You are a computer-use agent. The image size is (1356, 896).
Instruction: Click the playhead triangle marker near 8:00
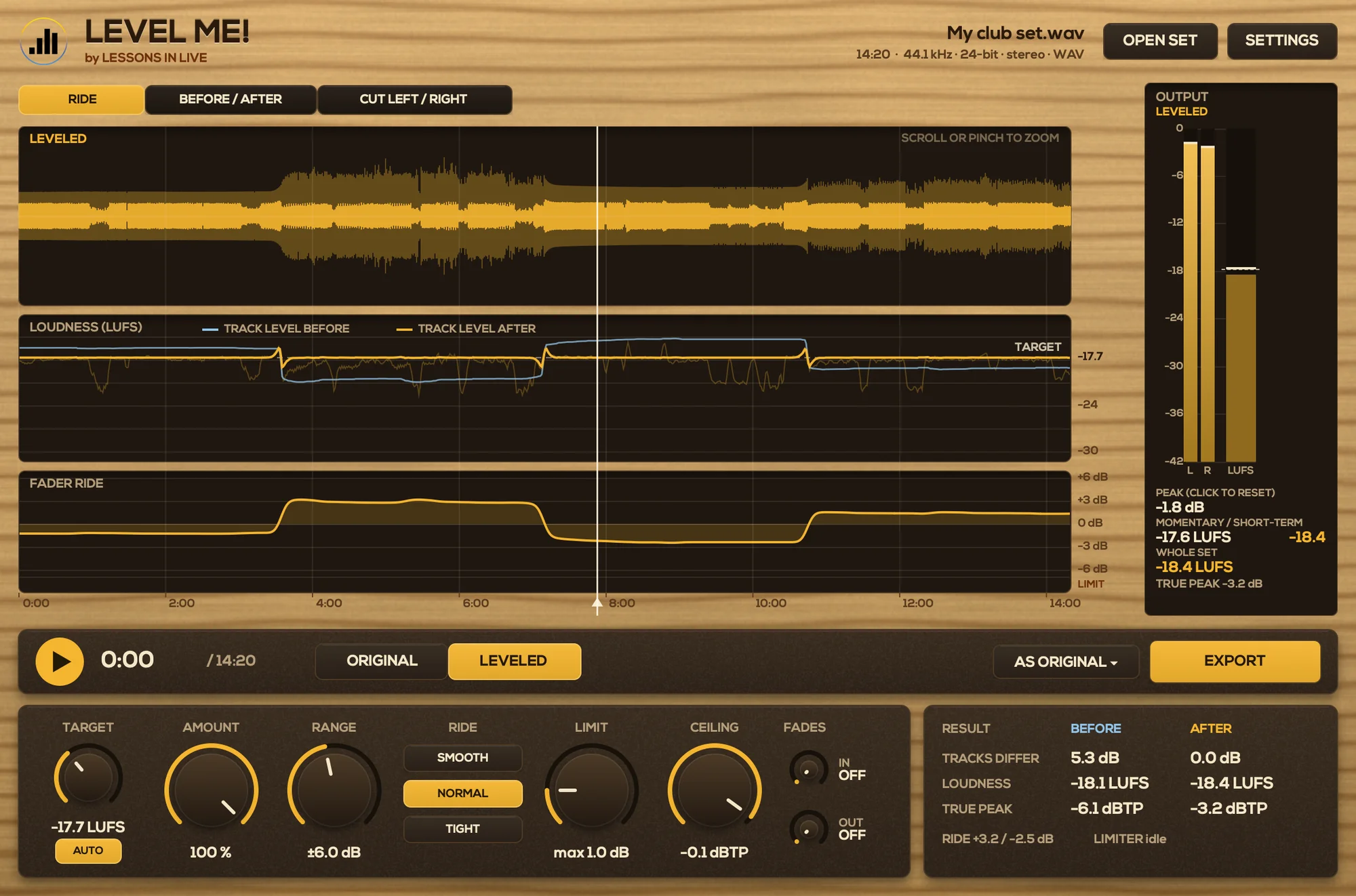[597, 603]
